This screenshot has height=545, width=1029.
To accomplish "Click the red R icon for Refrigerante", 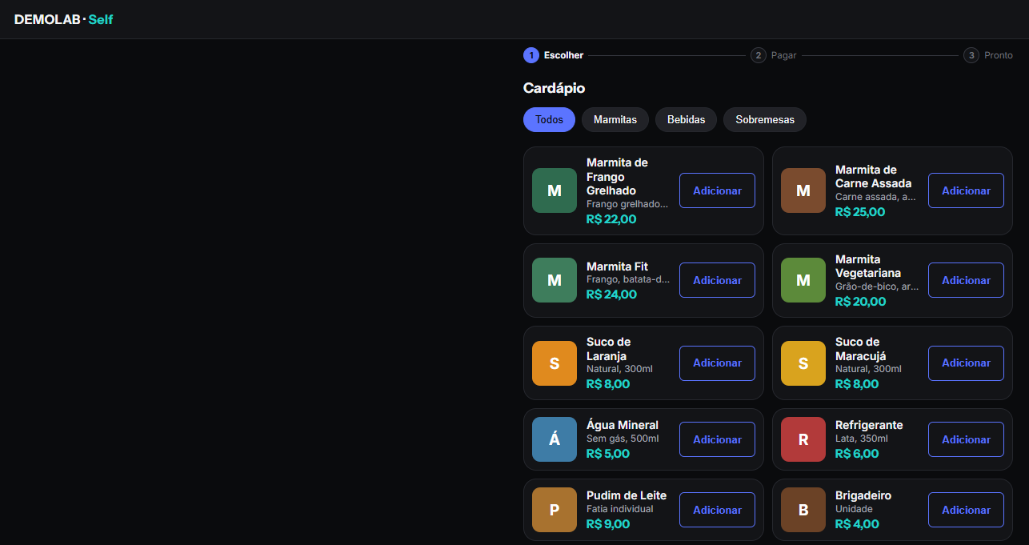I will 803,439.
